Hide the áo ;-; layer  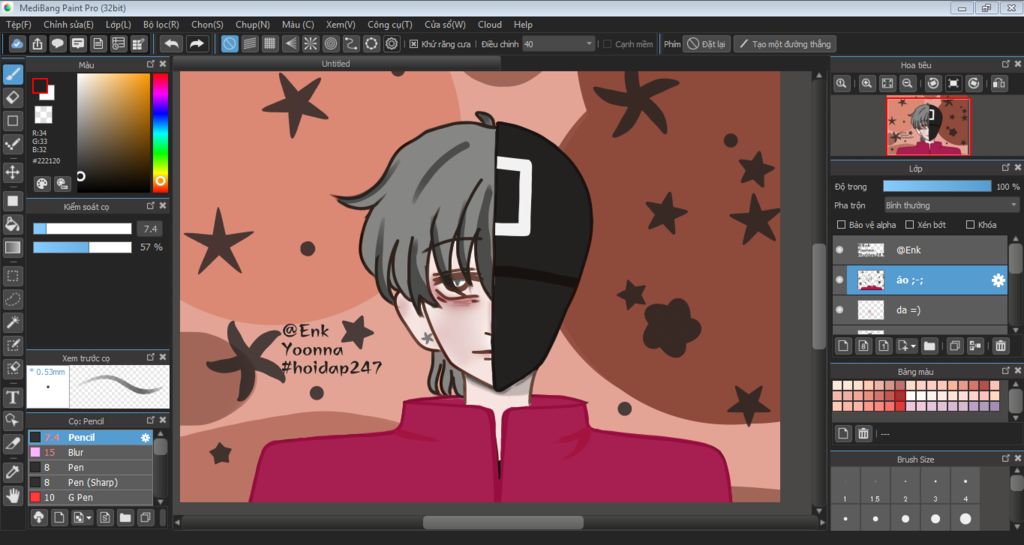840,280
